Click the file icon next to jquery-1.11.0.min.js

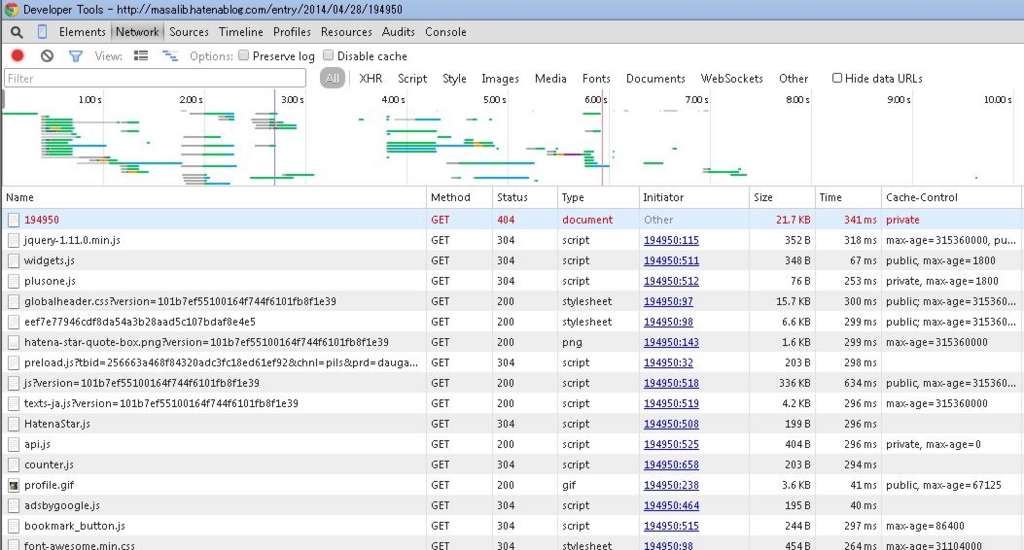pos(14,240)
